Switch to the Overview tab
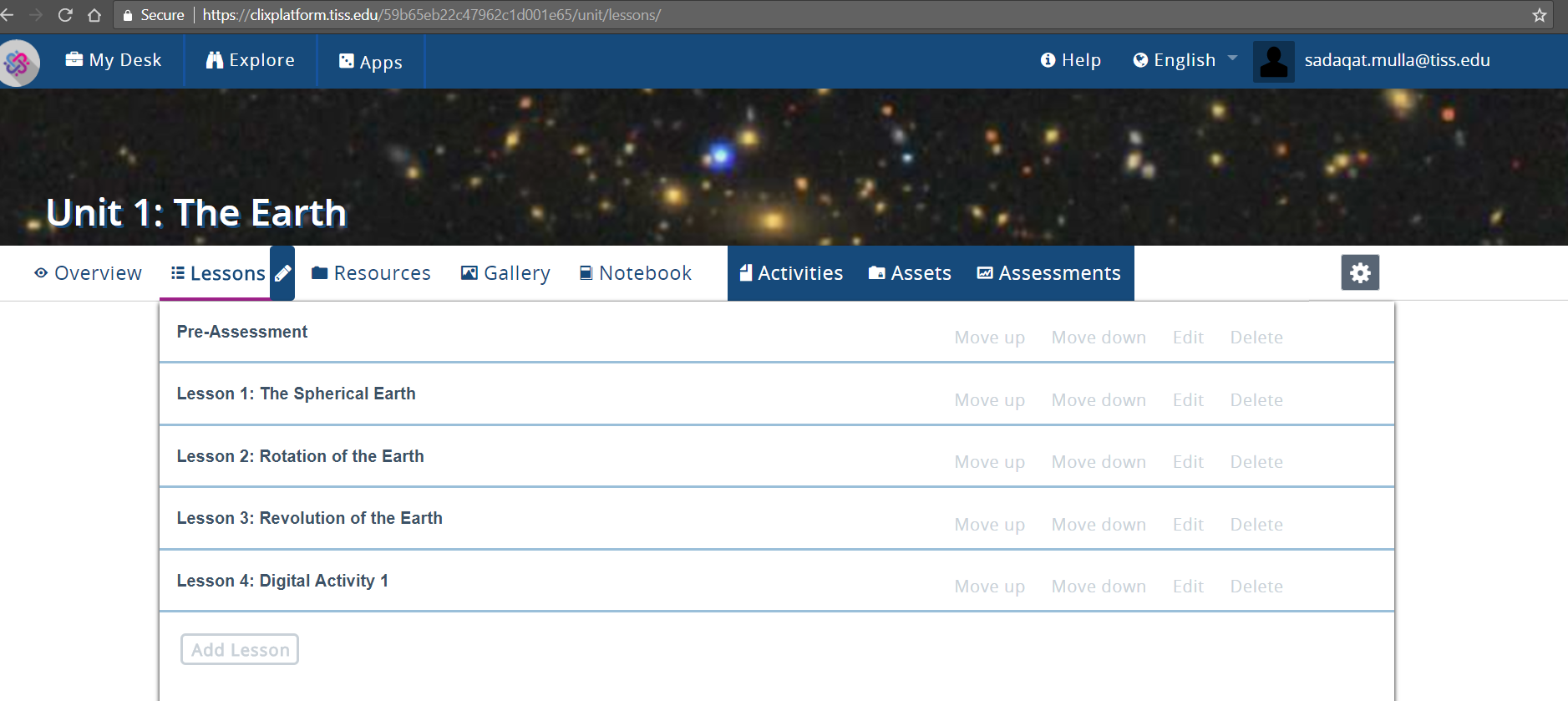1568x701 pixels. pos(88,273)
